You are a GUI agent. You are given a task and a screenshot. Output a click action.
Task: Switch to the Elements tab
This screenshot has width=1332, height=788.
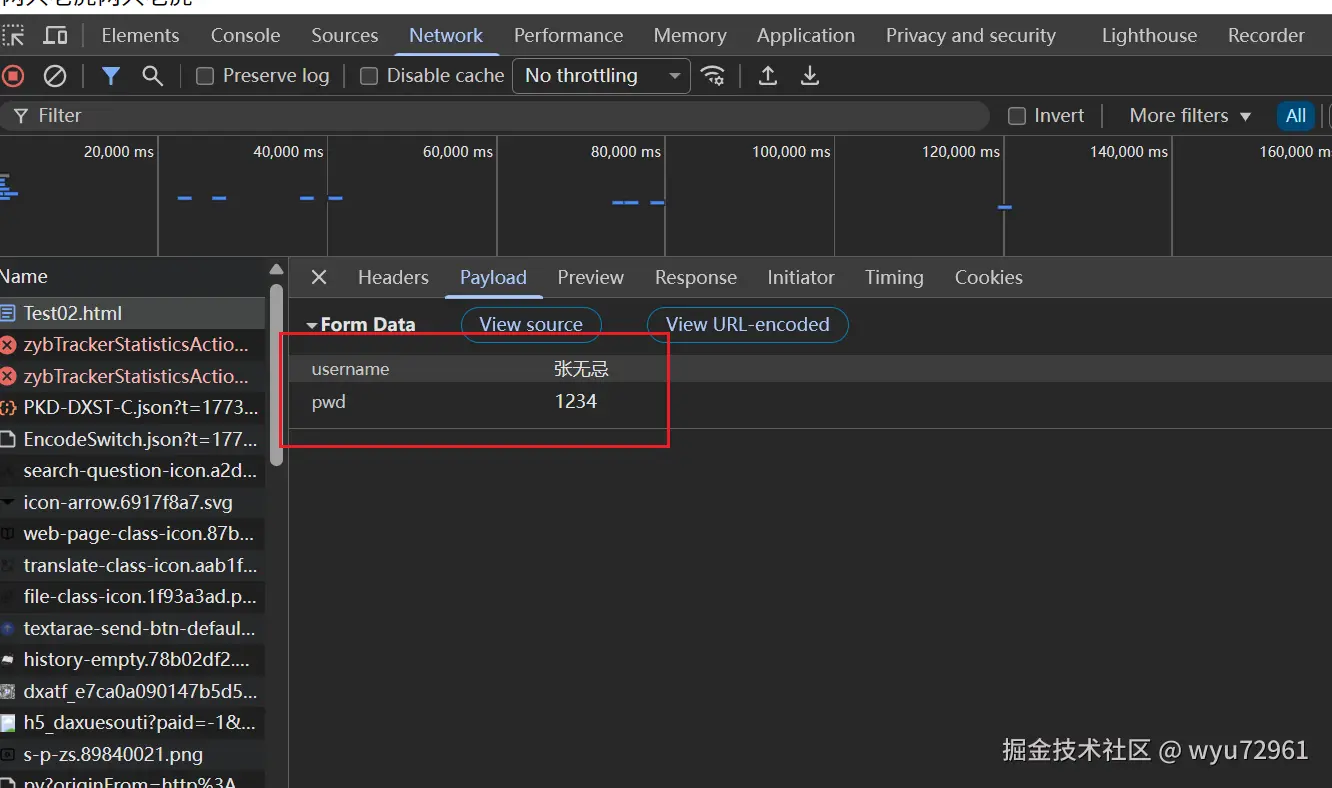tap(140, 36)
